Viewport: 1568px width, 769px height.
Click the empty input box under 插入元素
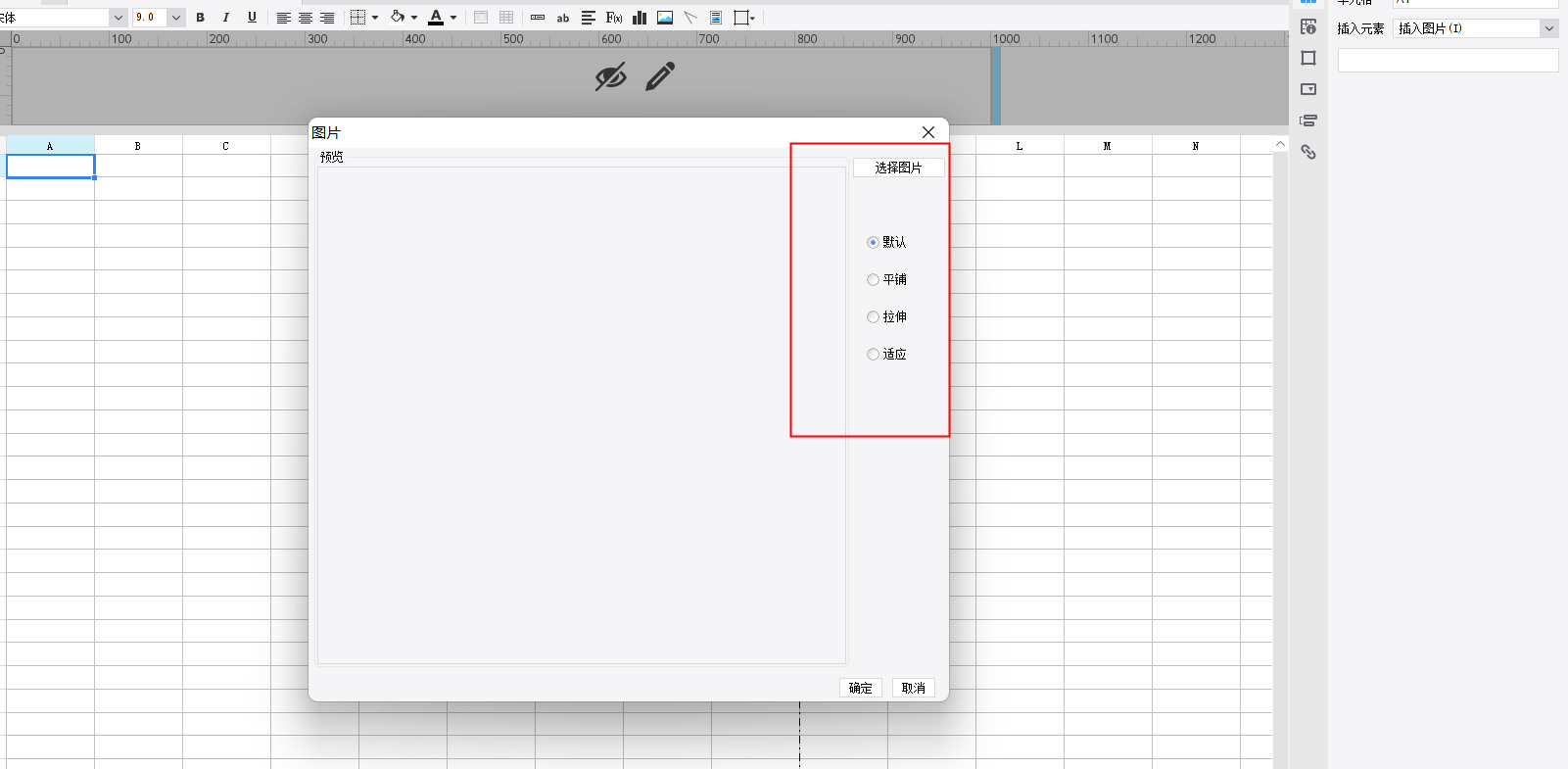1448,61
